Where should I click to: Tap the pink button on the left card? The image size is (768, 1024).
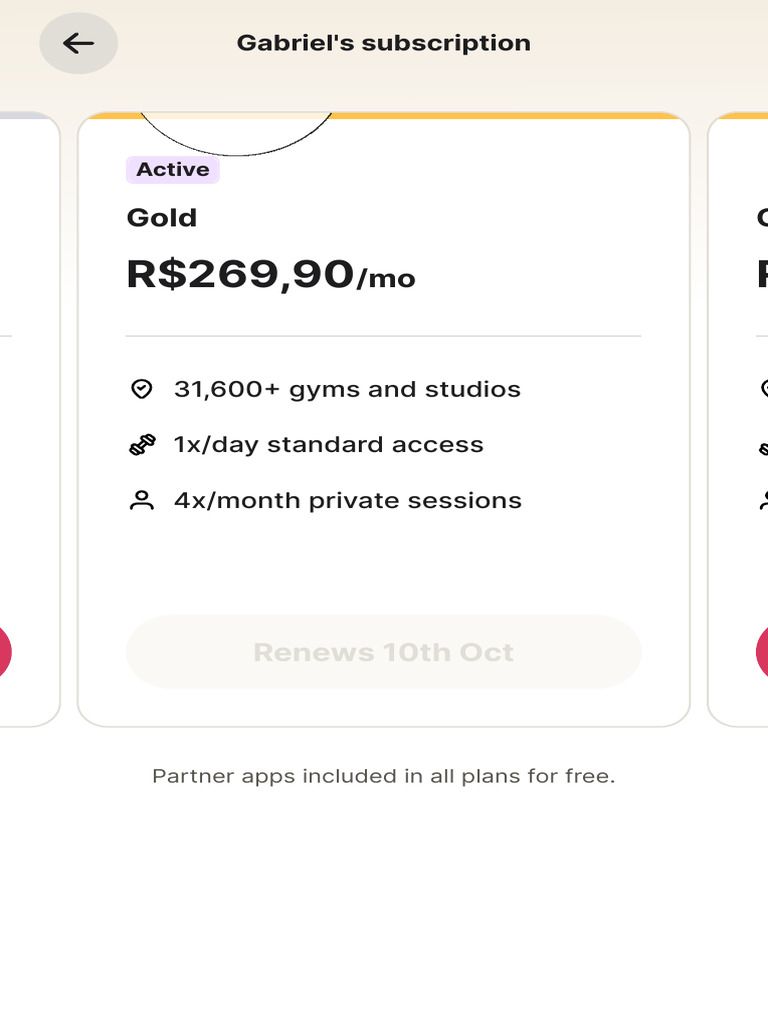[x=3, y=652]
